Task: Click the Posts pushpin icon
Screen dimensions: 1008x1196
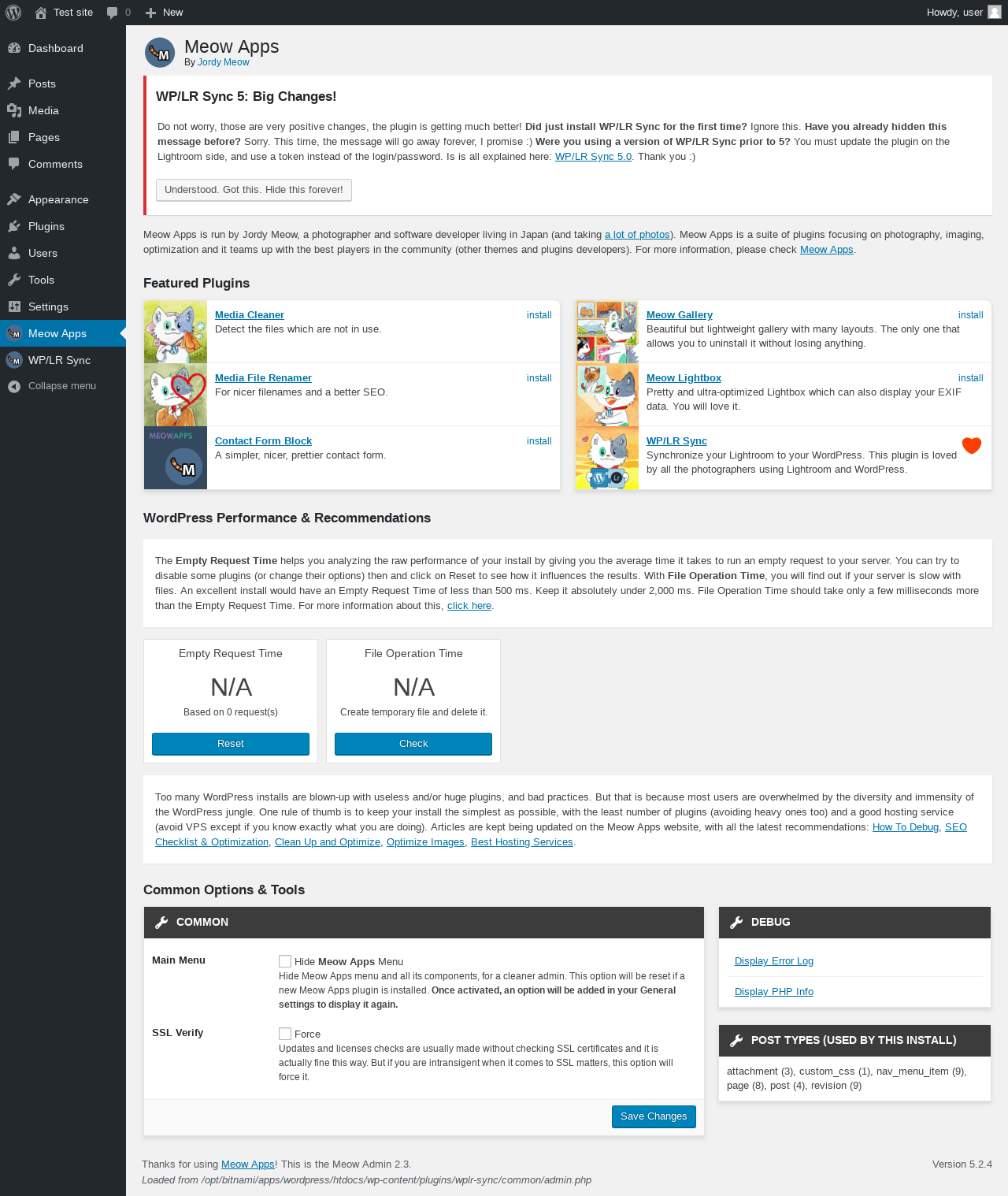Action: (14, 84)
